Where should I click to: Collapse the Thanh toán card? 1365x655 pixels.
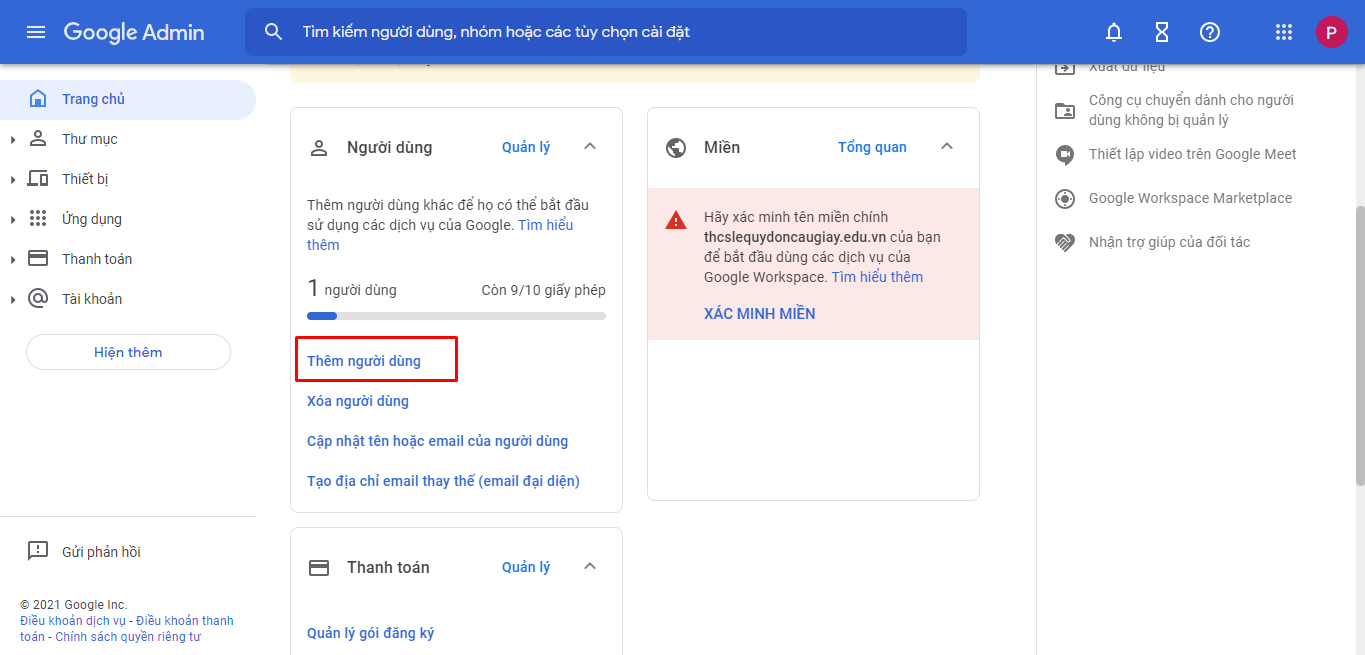tap(590, 567)
